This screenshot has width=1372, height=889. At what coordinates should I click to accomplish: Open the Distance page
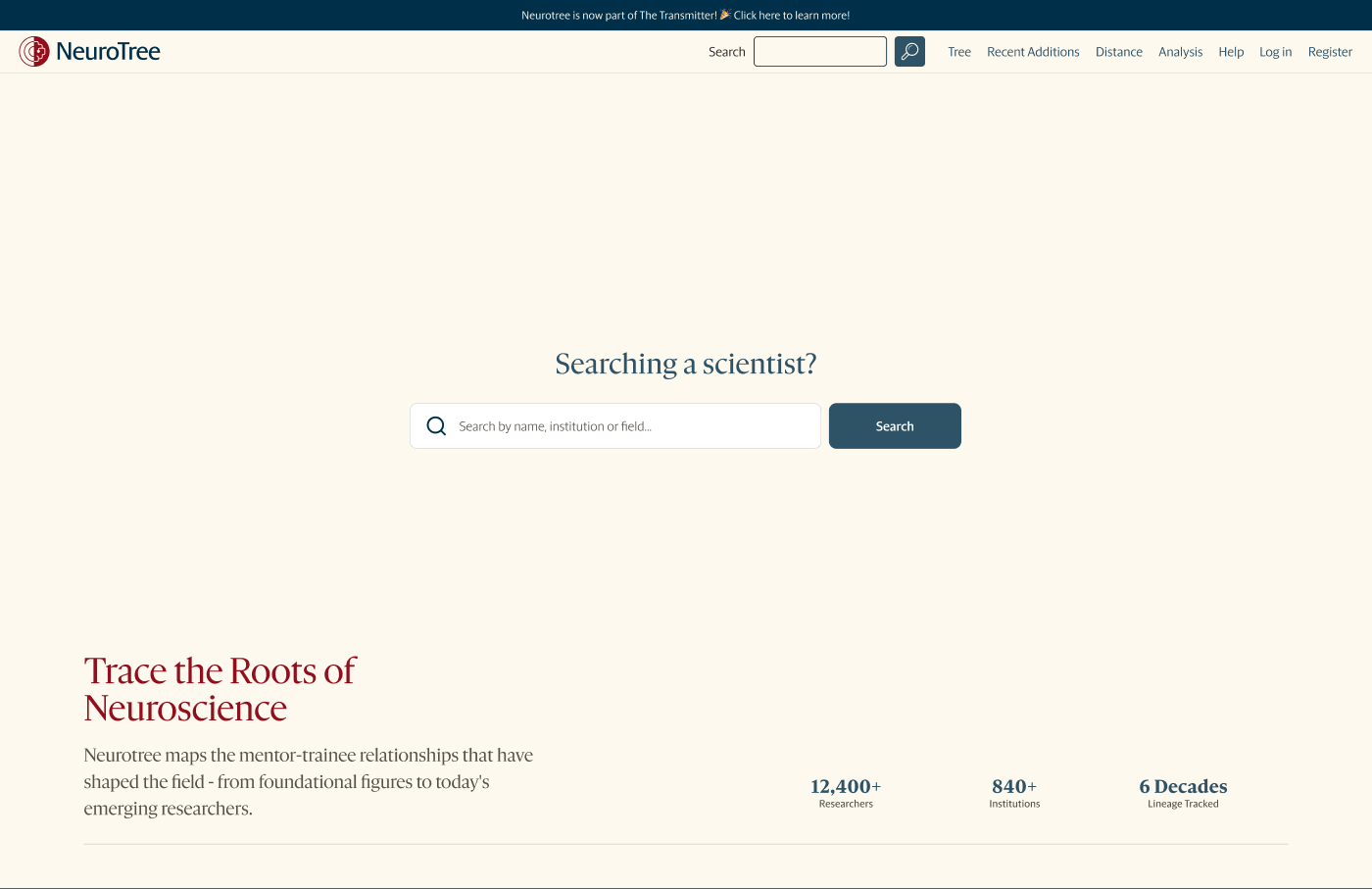click(1119, 52)
